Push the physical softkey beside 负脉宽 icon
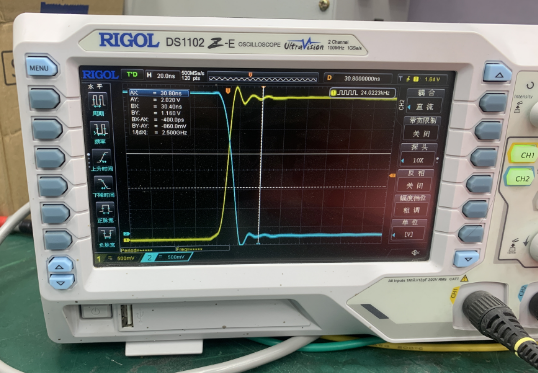 [58, 240]
